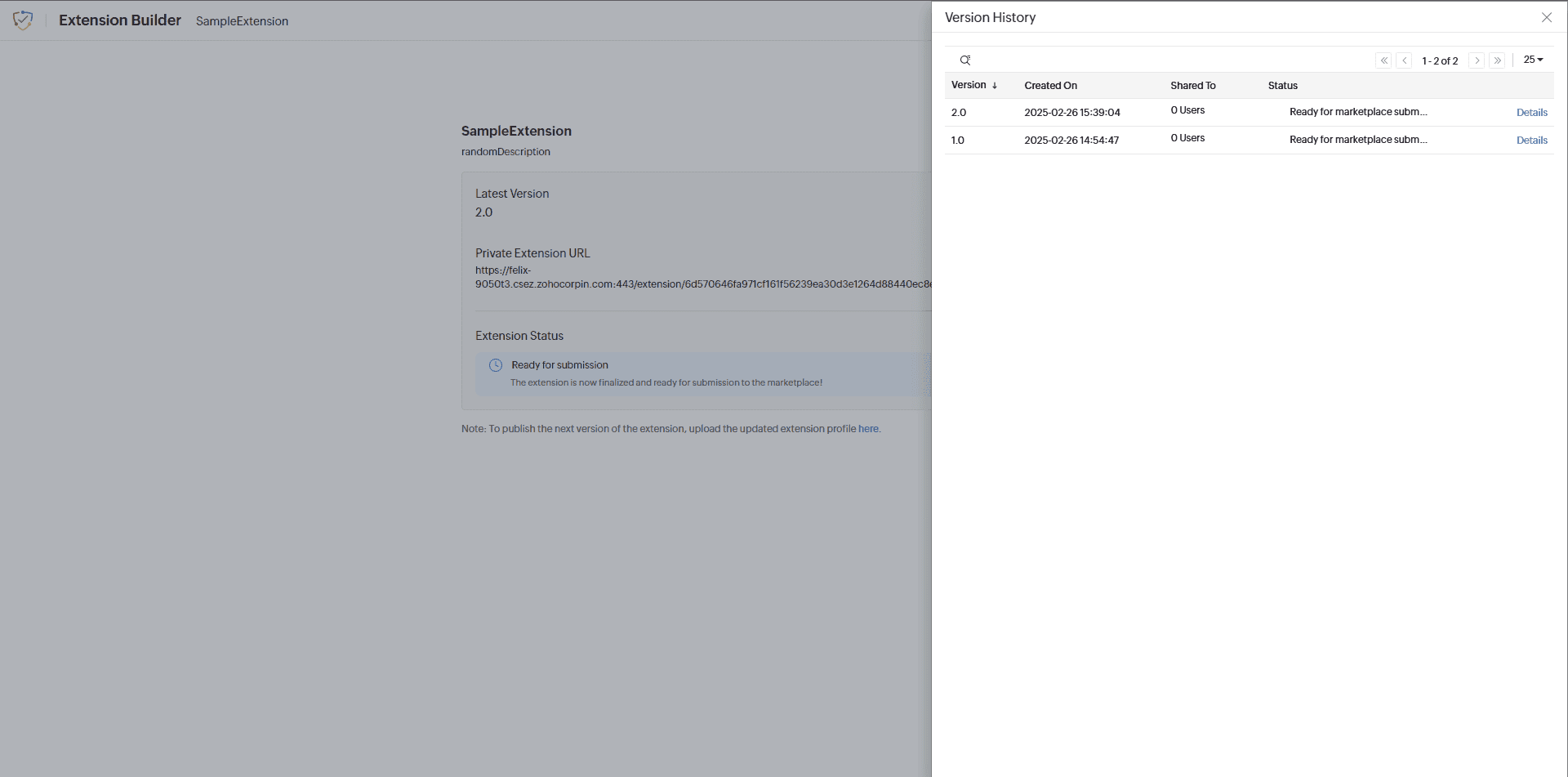Viewport: 1568px width, 777px height.
Task: Open the page size dropdown showing 25
Action: coord(1533,59)
